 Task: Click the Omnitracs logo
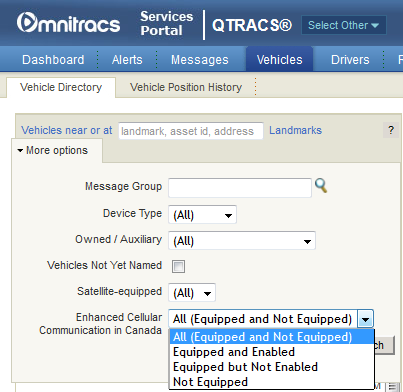pos(68,23)
